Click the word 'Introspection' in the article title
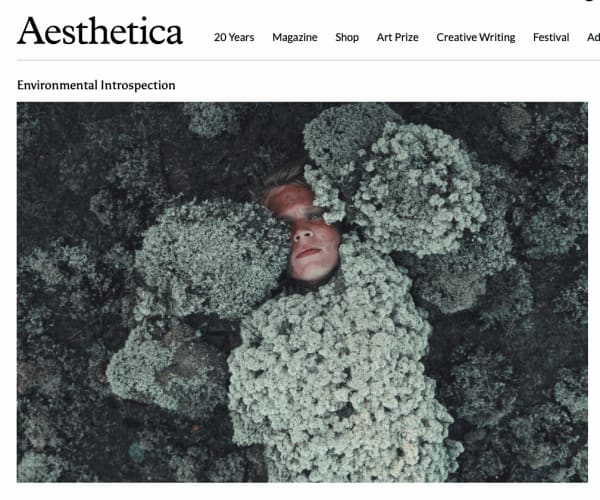 [x=138, y=85]
